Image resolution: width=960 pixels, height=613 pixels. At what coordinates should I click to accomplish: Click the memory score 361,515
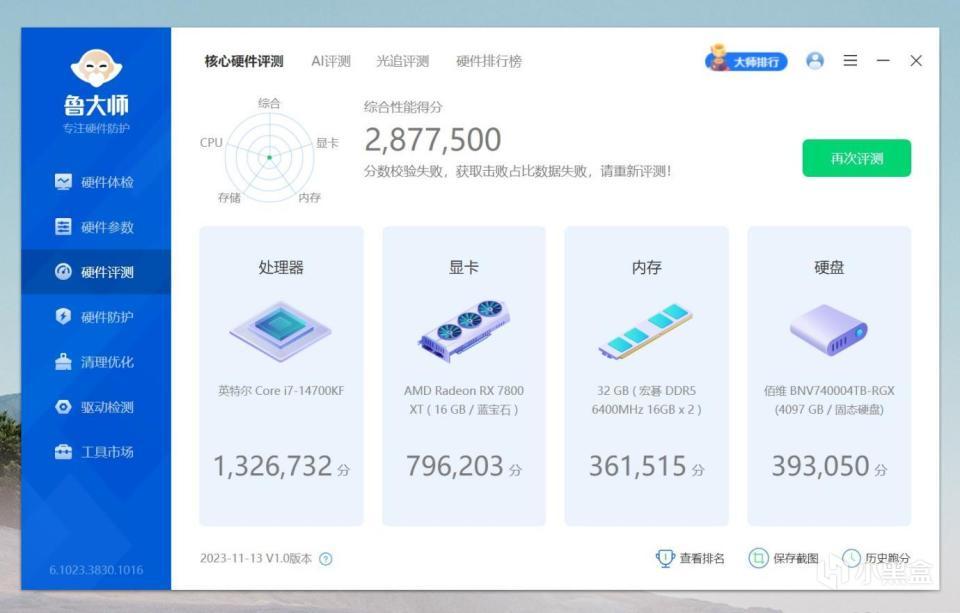[x=637, y=466]
